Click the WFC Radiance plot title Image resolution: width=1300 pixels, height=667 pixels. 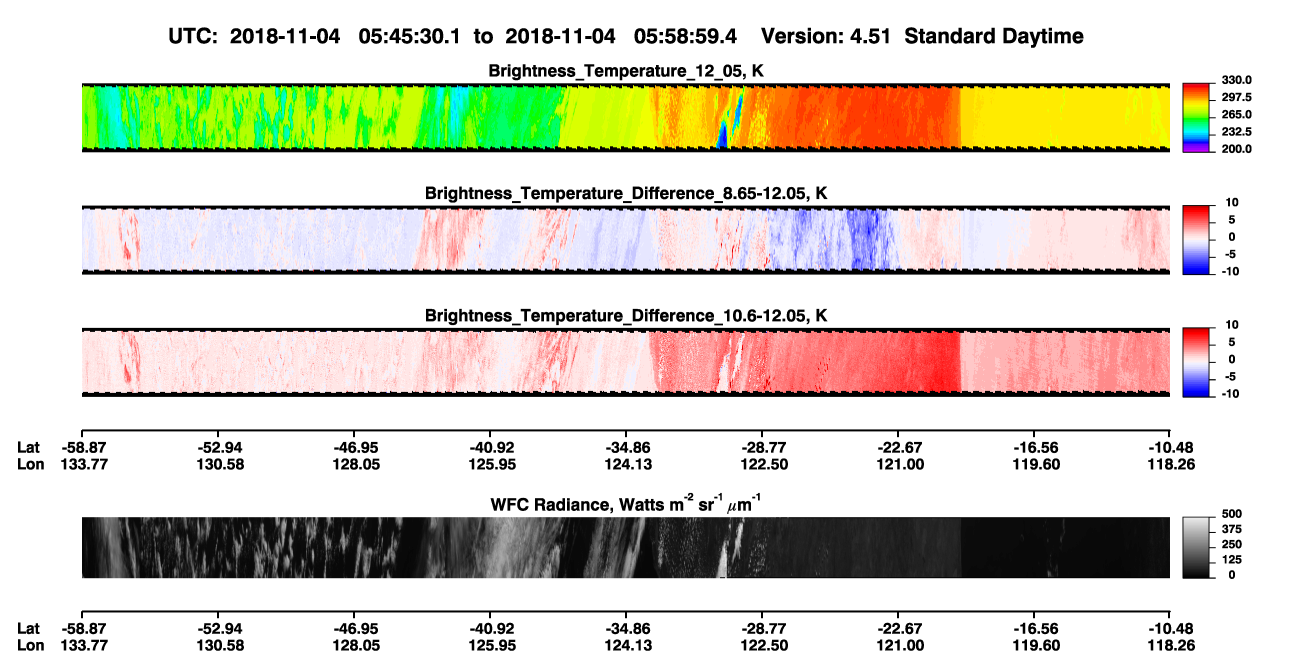pyautogui.click(x=626, y=503)
